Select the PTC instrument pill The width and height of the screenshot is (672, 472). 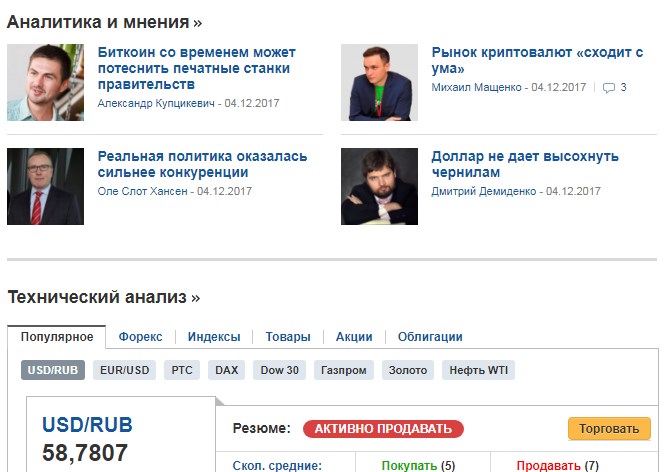(182, 370)
